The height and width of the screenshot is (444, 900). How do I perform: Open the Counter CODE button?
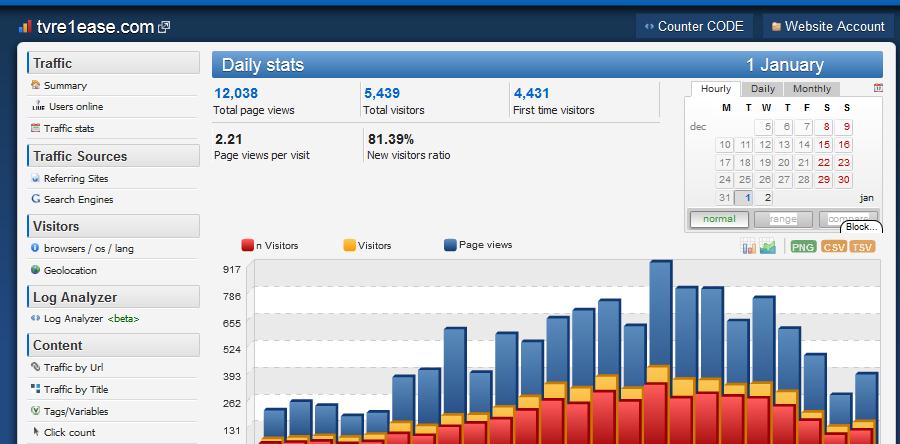[x=694, y=26]
